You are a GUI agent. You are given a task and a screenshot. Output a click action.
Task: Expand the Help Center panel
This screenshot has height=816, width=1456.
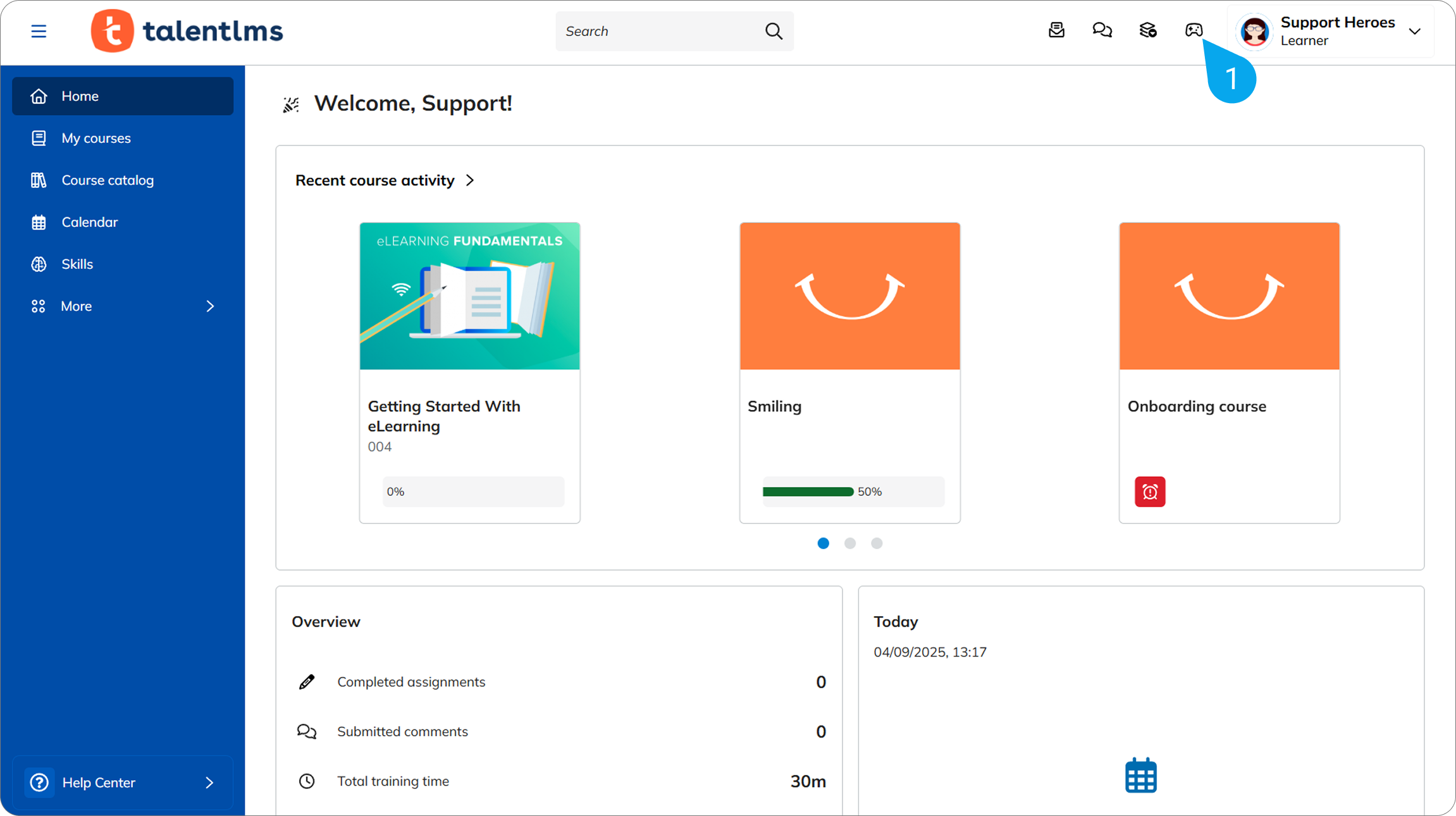click(99, 782)
